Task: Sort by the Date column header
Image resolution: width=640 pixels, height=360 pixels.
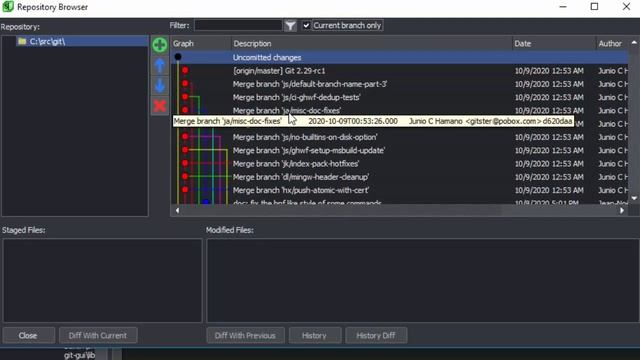Action: tap(554, 43)
